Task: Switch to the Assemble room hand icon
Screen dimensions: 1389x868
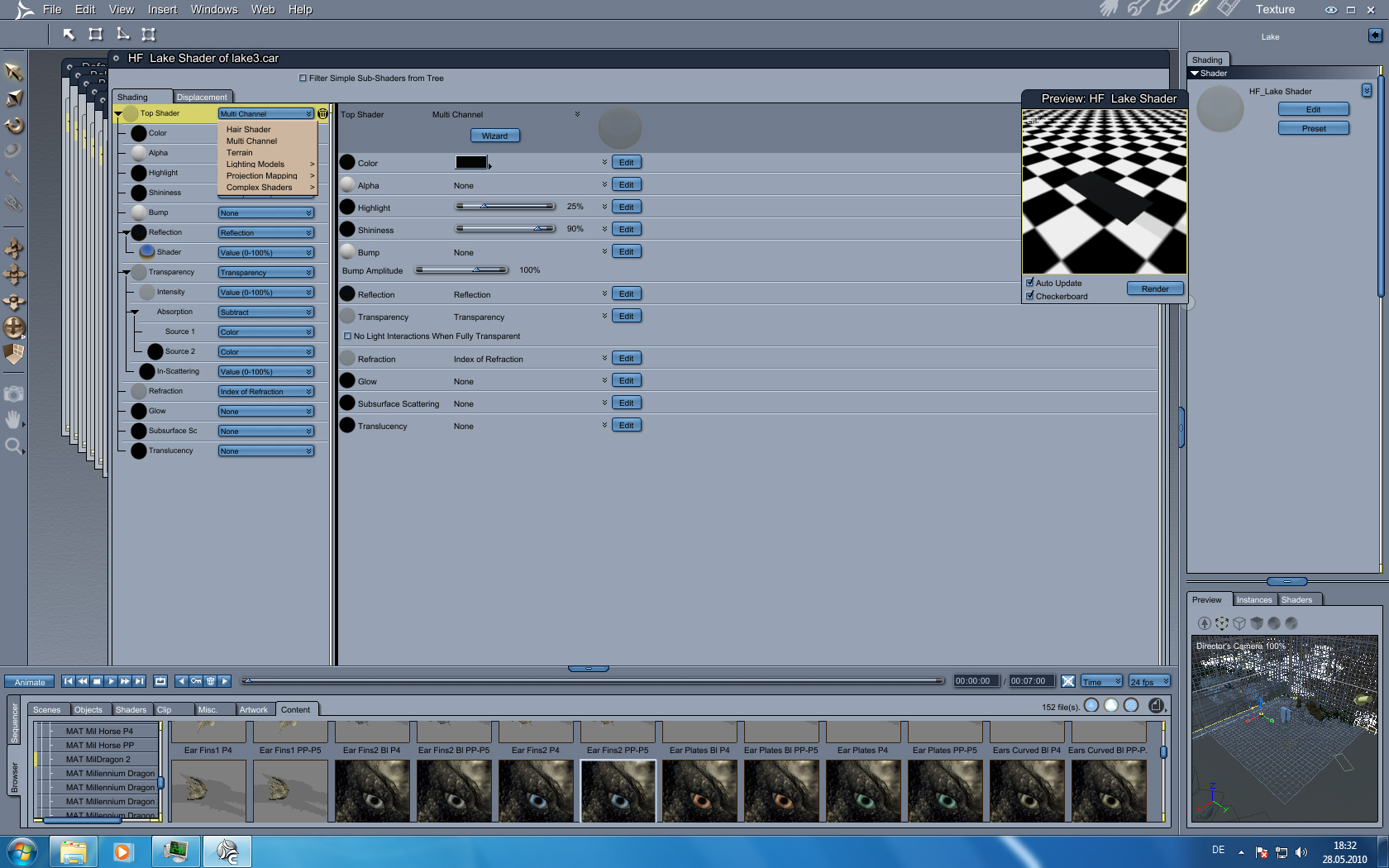Action: pyautogui.click(x=1109, y=9)
